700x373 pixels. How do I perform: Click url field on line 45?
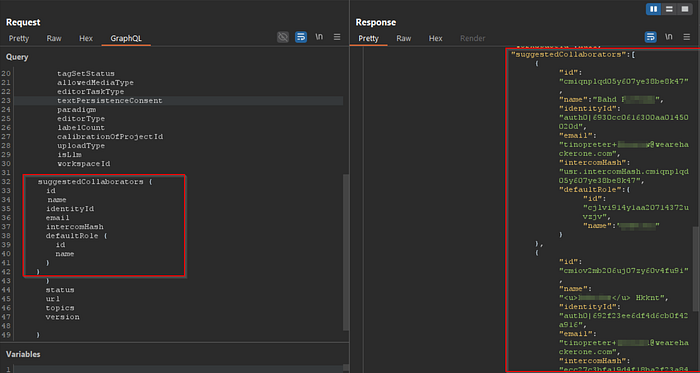[x=53, y=299]
